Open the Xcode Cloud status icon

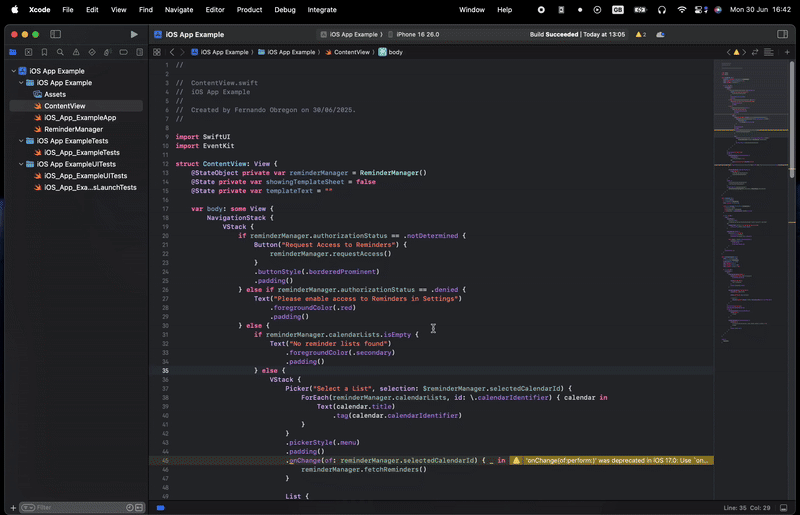point(660,34)
